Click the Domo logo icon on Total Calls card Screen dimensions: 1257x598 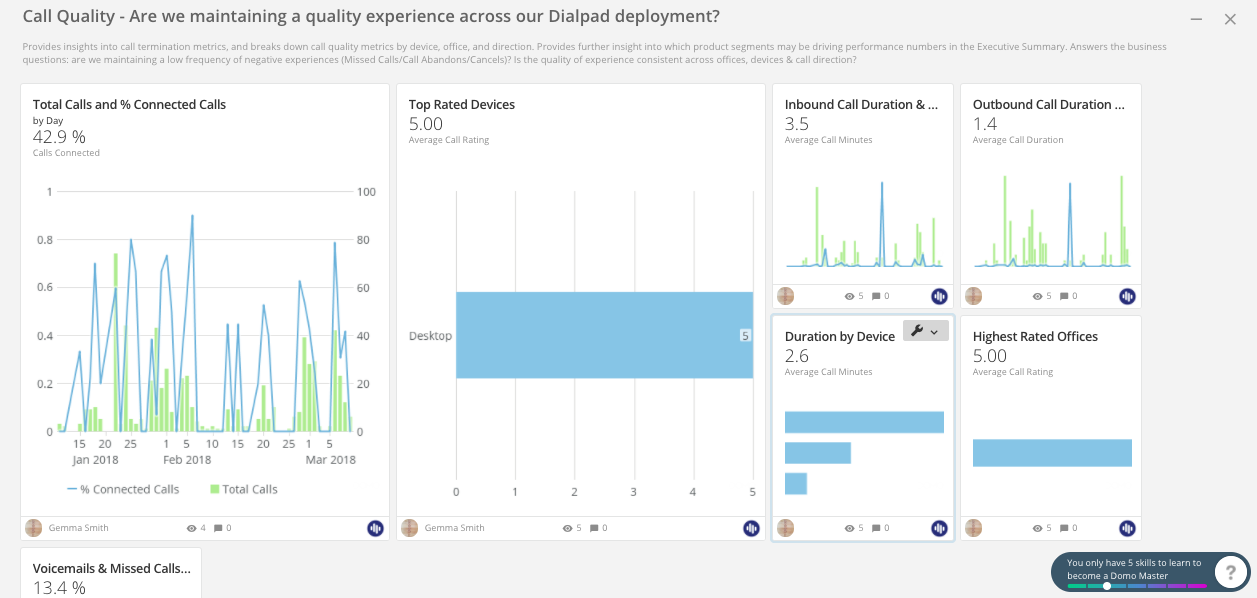(x=375, y=528)
